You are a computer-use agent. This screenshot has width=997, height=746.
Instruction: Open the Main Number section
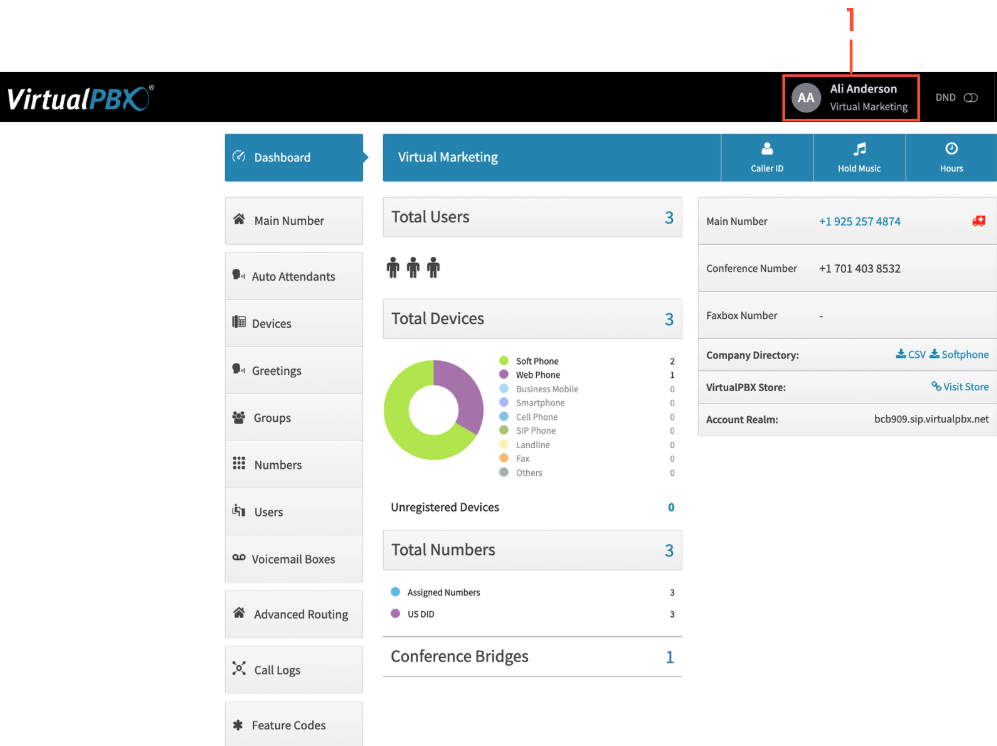pos(294,221)
